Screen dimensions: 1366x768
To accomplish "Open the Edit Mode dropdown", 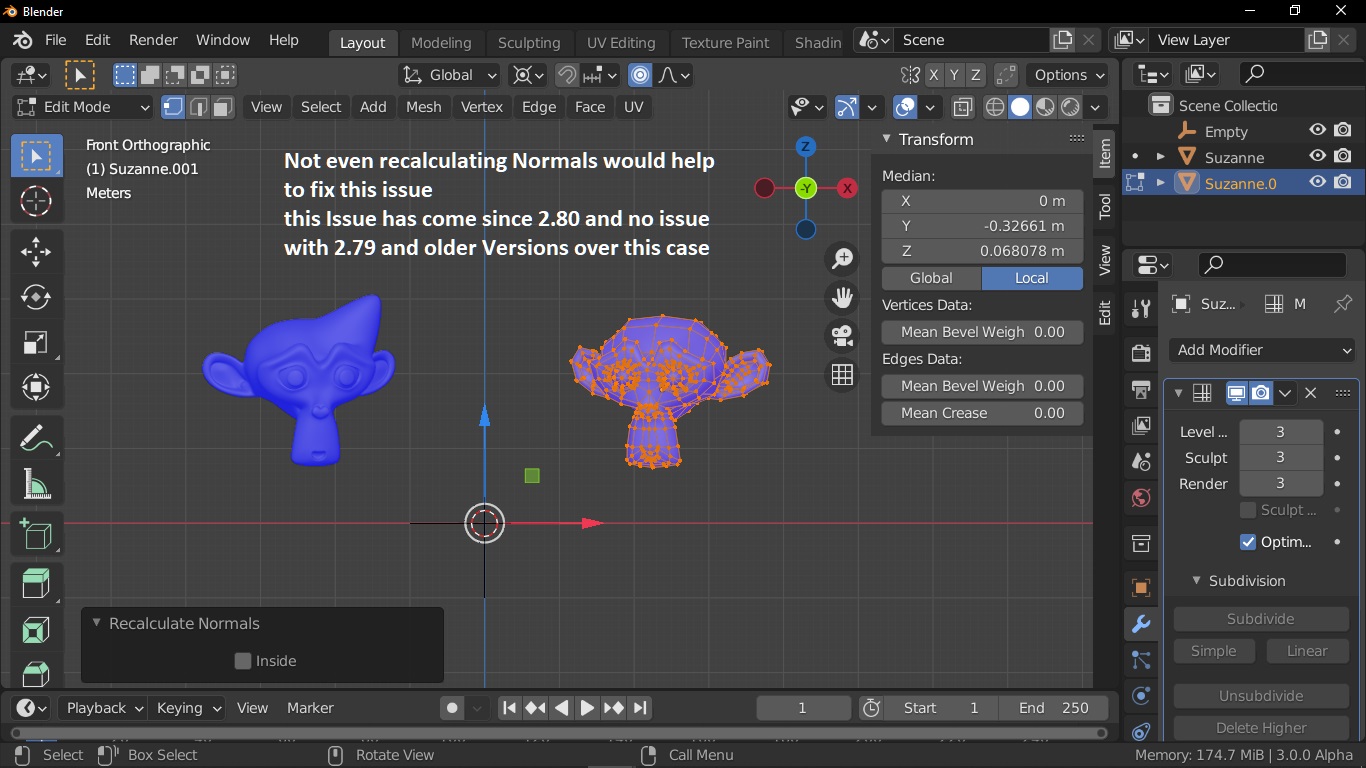I will click(82, 107).
